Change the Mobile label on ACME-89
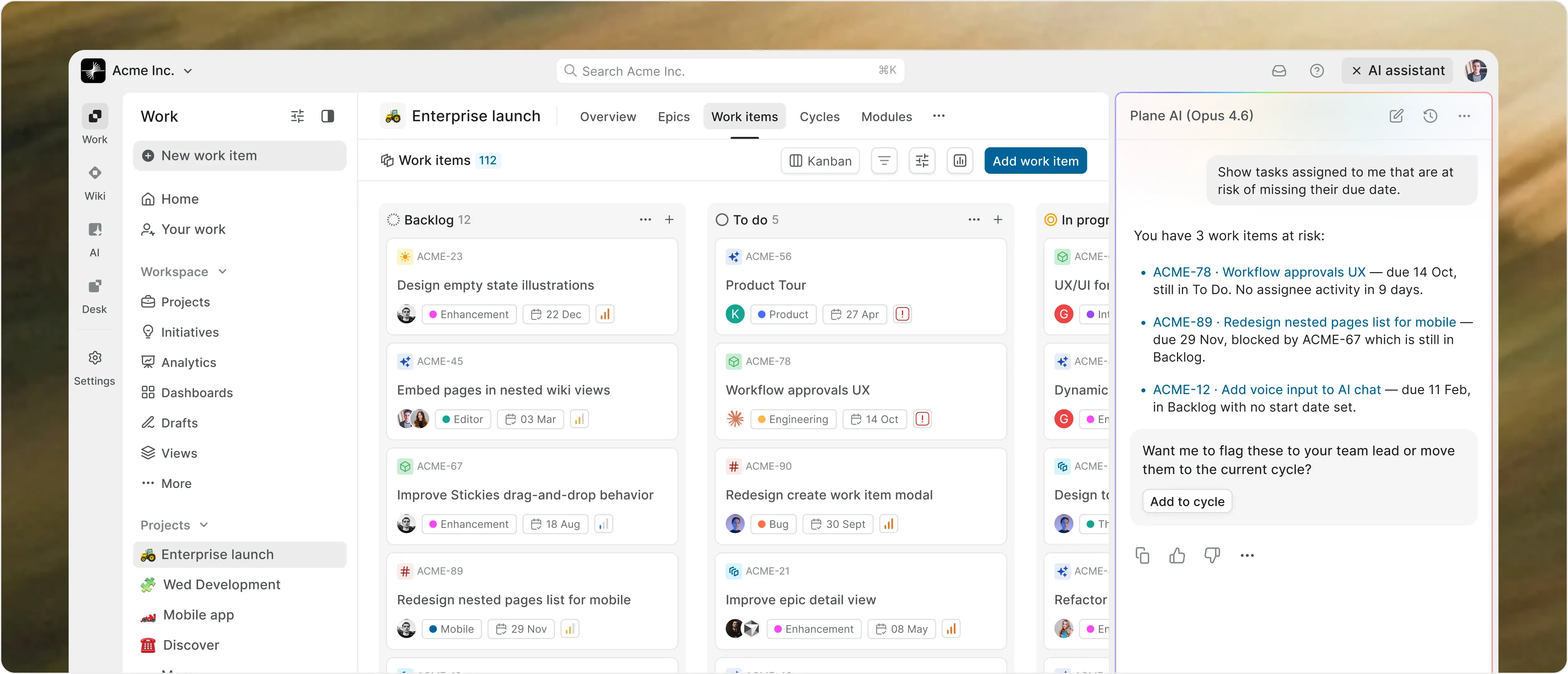Screen dimensions: 1568x674 [451, 629]
